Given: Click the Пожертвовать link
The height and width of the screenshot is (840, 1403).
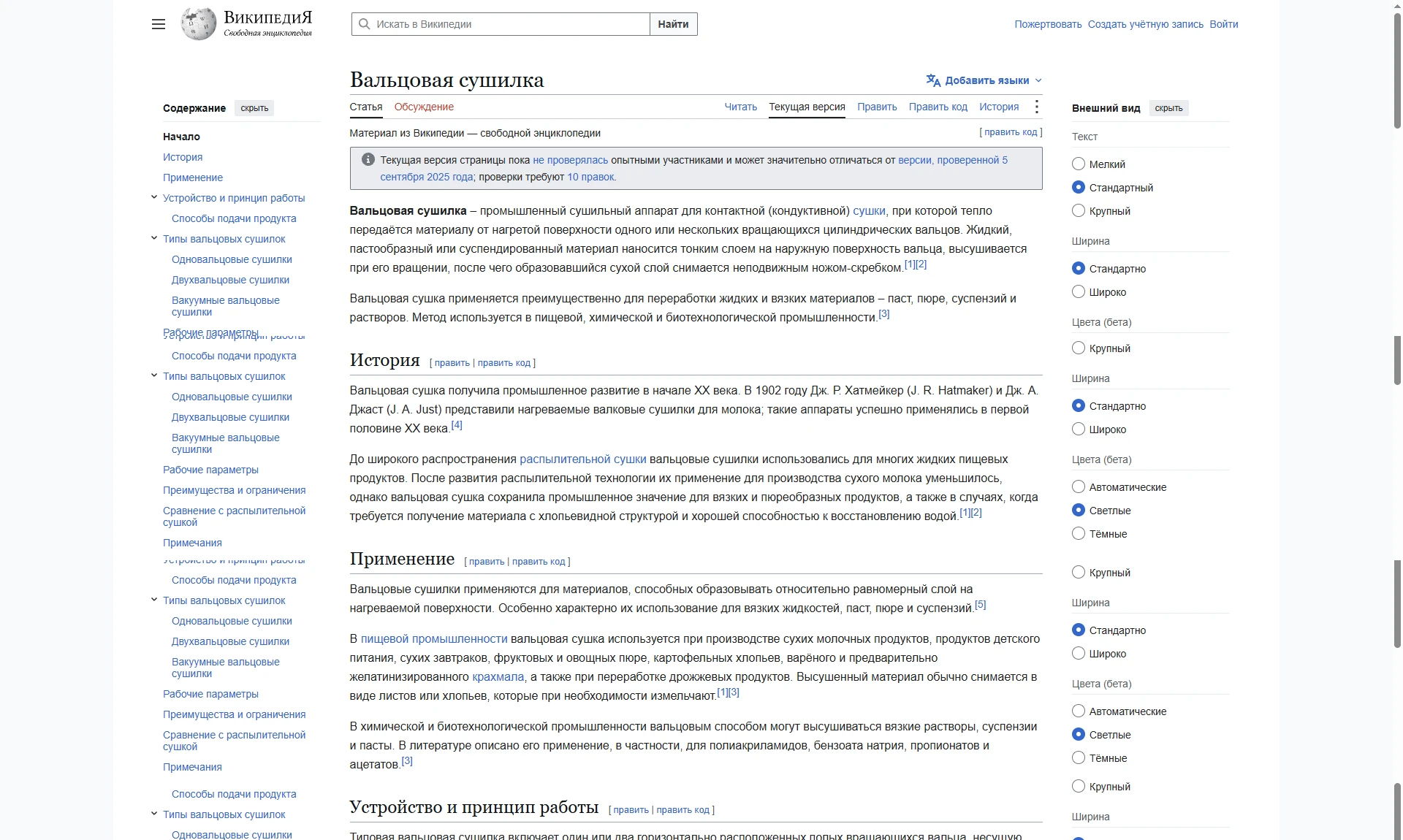Looking at the screenshot, I should point(1048,24).
